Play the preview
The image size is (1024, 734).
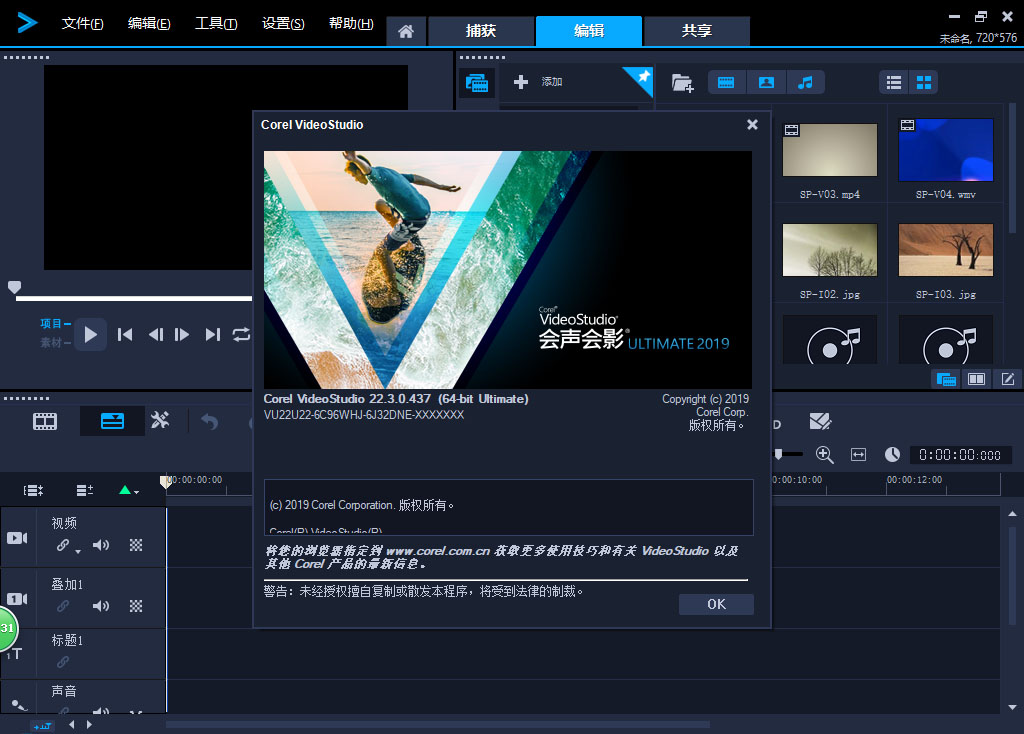91,335
